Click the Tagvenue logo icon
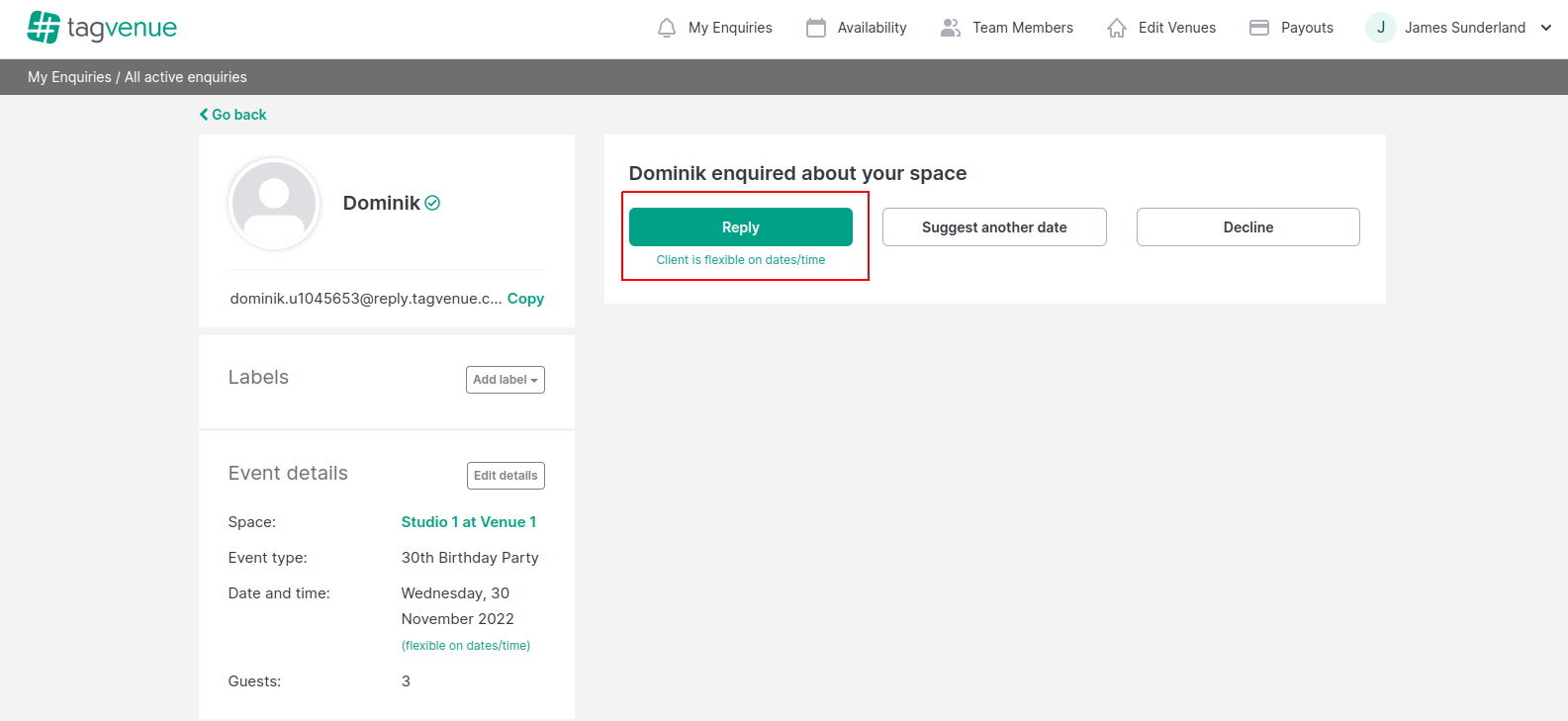1568x721 pixels. [44, 28]
